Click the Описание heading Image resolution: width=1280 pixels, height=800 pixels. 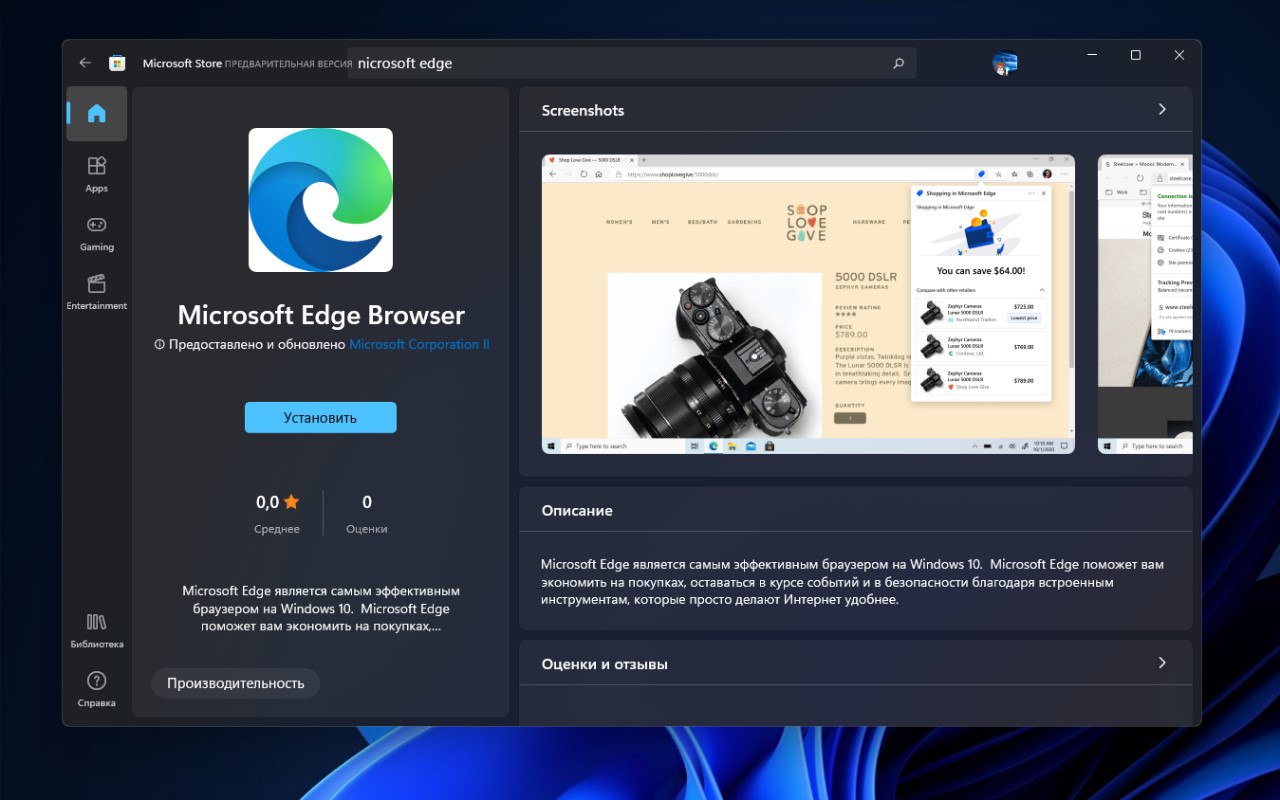[x=577, y=510]
